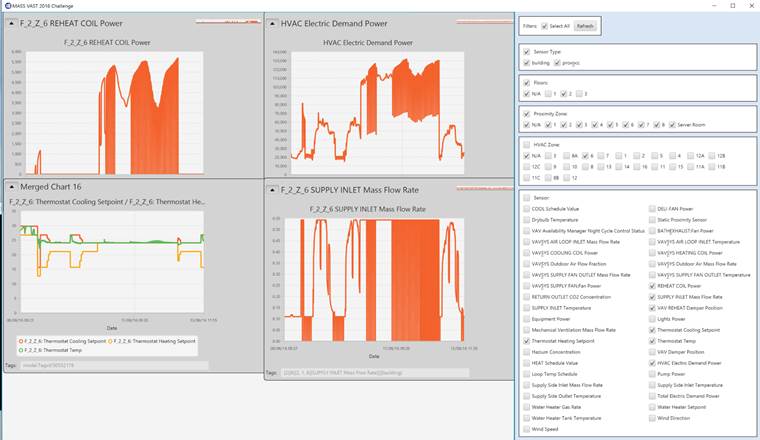Viewport: 760px width, 440px height.
Task: Enable the Lights Power sensor
Action: click(653, 320)
